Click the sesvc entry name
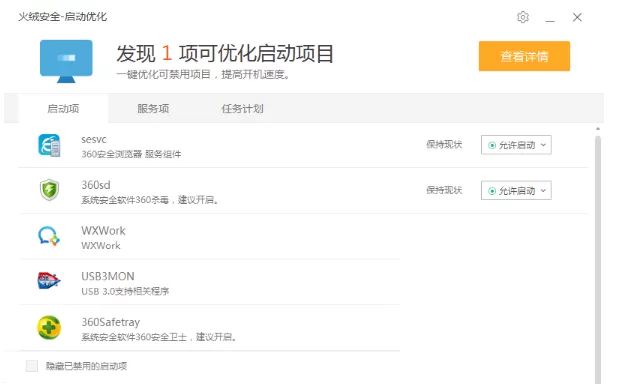 click(x=94, y=140)
